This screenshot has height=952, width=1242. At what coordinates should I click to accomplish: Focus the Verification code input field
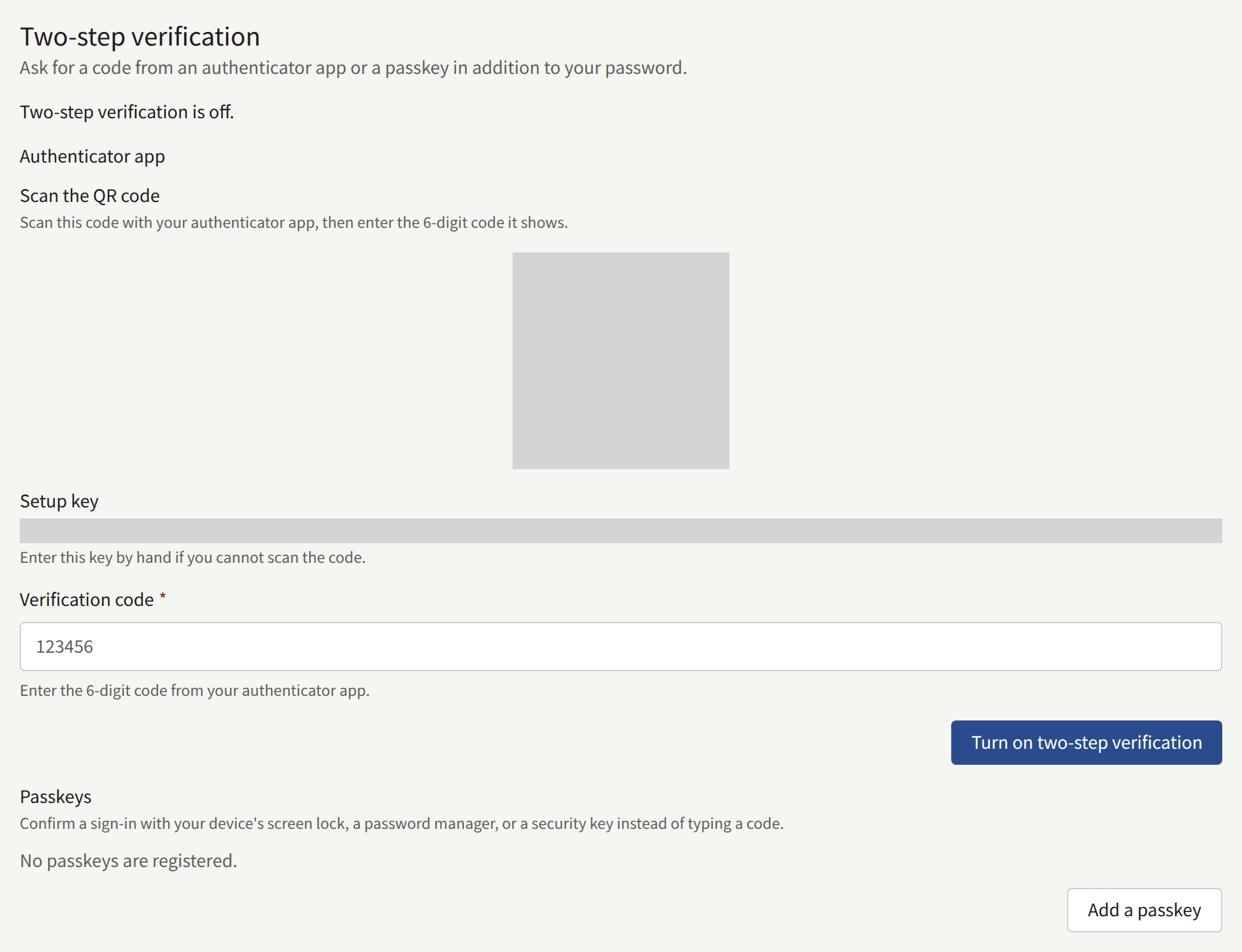click(621, 647)
